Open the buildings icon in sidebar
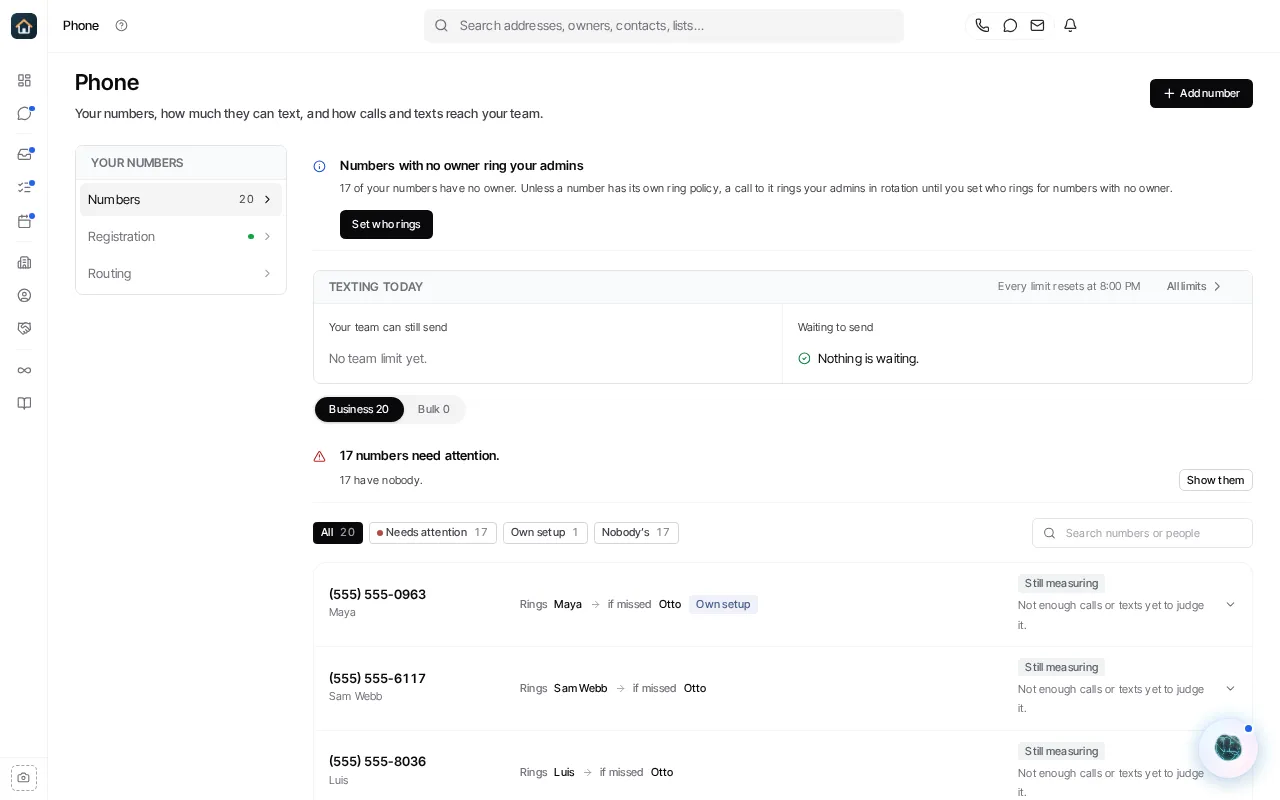This screenshot has width=1280, height=800. coord(24,262)
